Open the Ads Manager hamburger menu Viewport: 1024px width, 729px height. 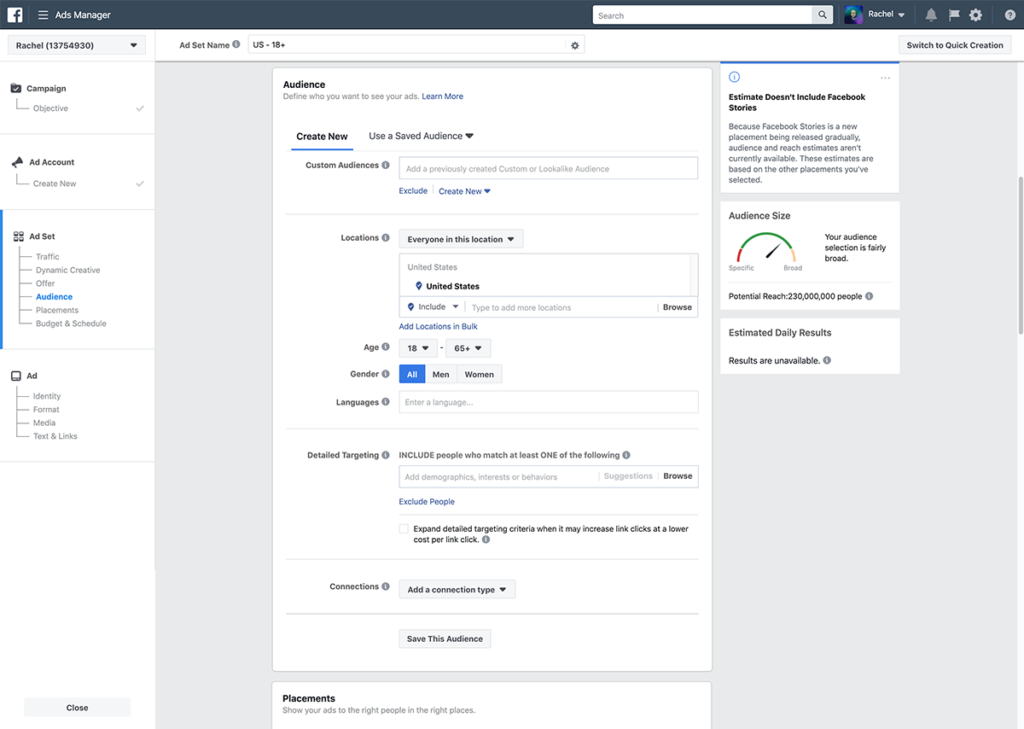click(43, 15)
